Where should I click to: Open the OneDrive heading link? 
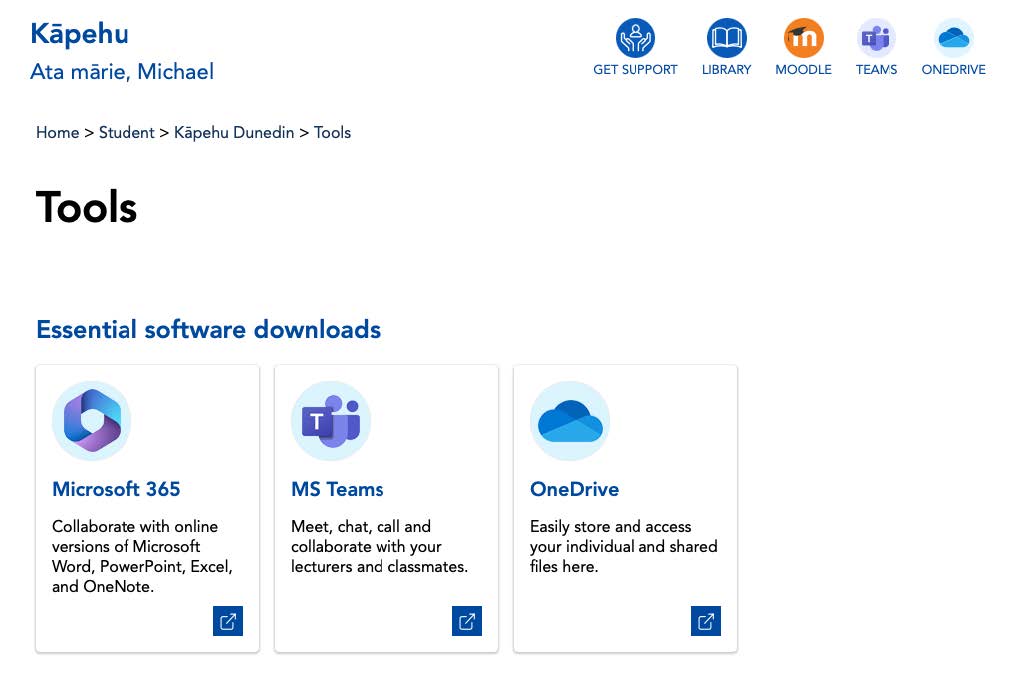click(574, 489)
